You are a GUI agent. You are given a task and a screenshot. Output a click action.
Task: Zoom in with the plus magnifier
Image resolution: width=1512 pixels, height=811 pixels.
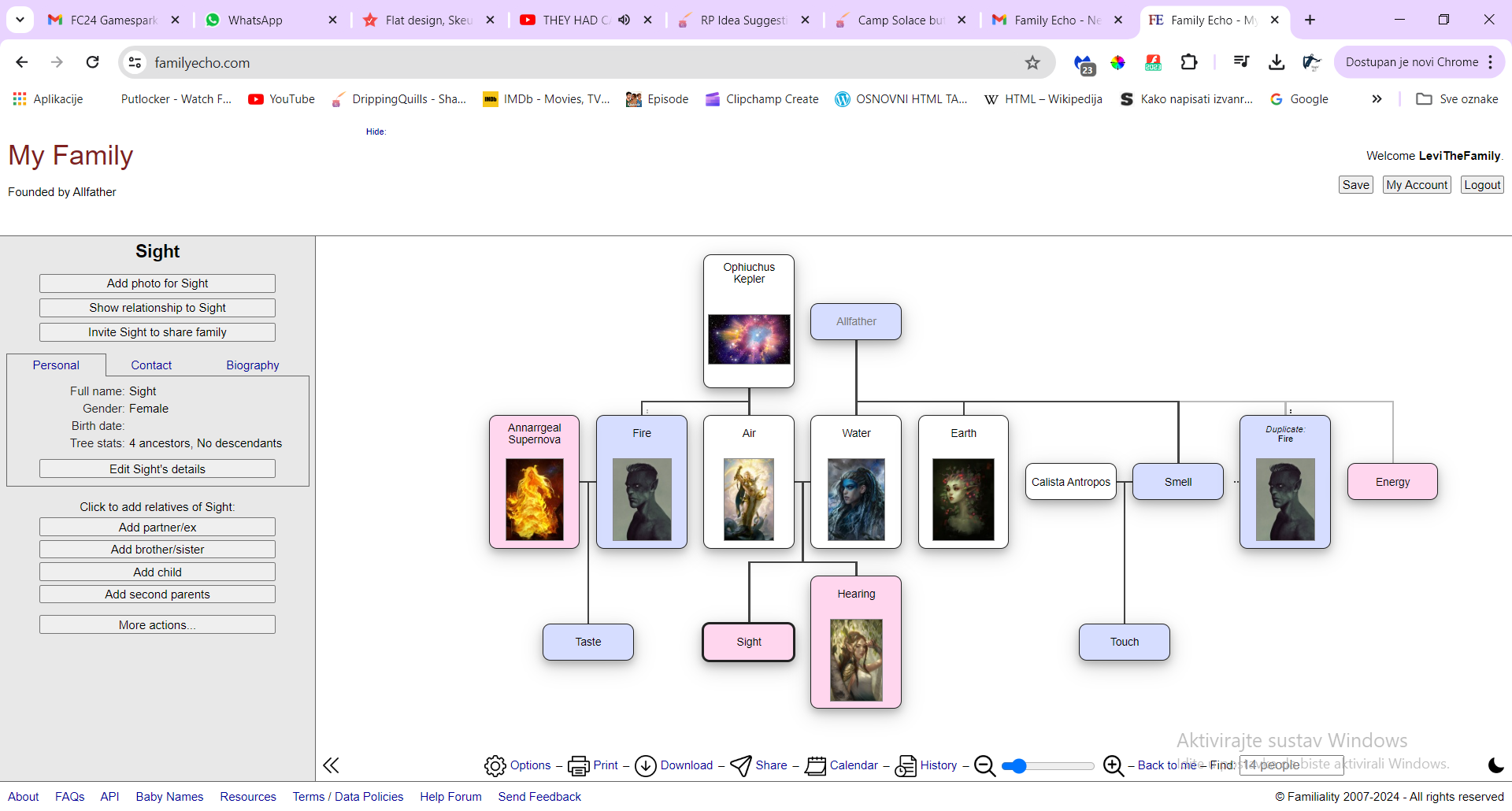click(x=1113, y=765)
